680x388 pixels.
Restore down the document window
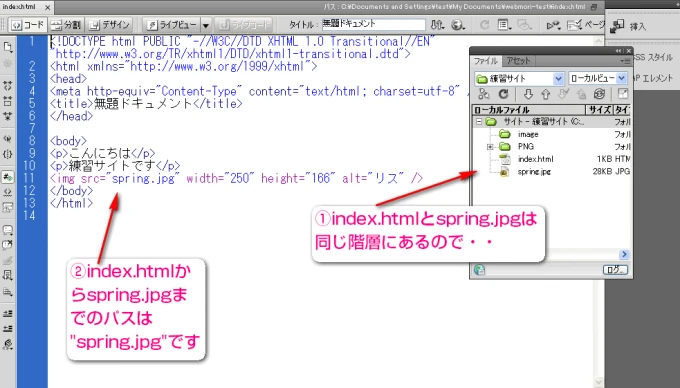pos(594,7)
